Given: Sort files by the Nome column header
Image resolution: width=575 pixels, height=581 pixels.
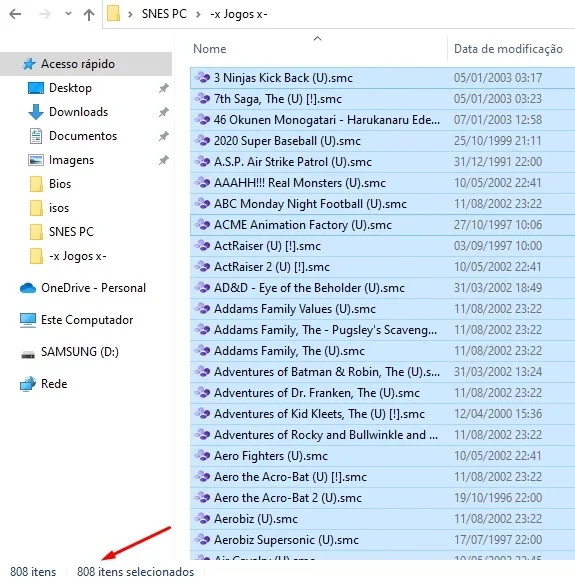Looking at the screenshot, I should pyautogui.click(x=209, y=49).
